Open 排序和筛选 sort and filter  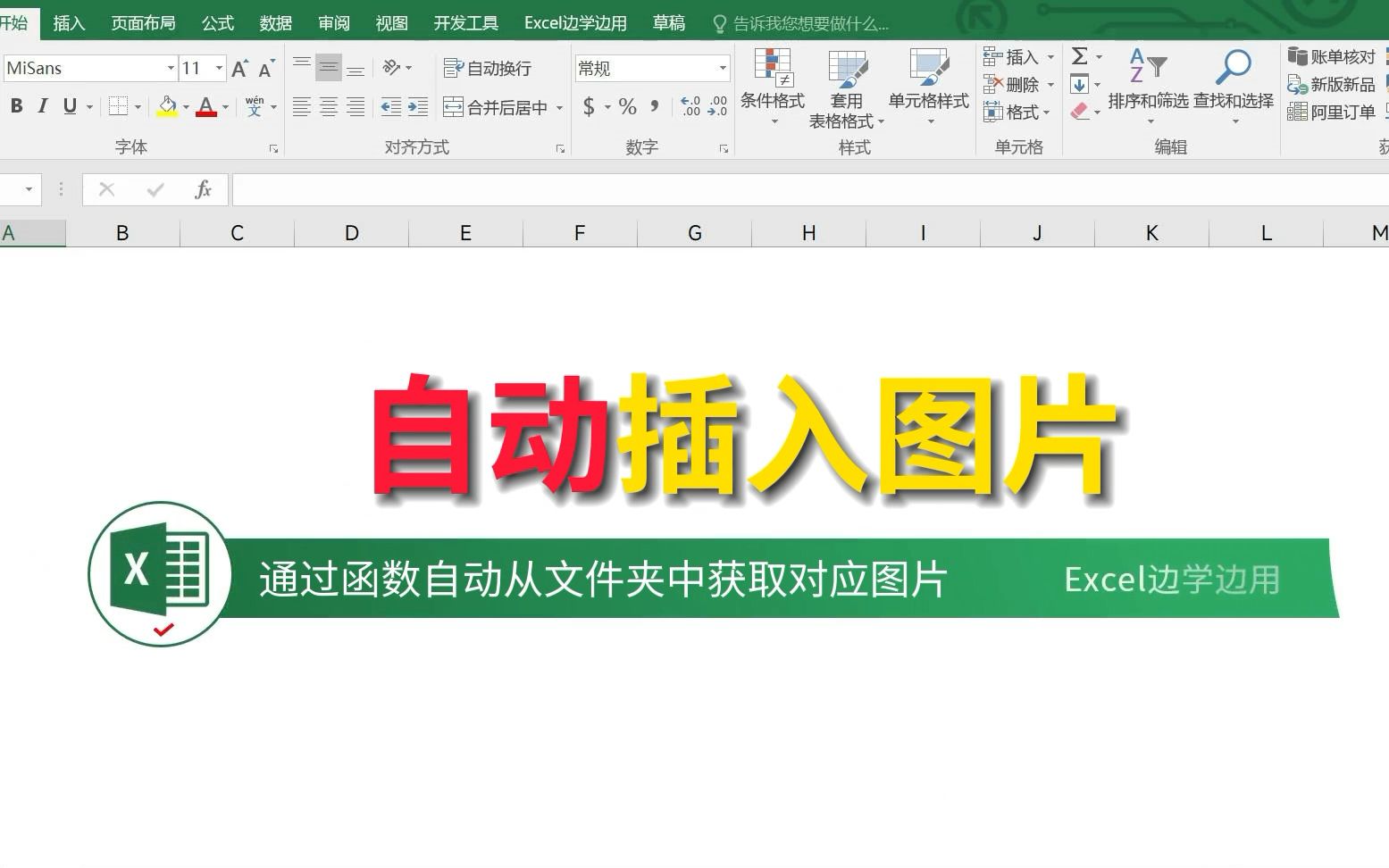(1148, 86)
